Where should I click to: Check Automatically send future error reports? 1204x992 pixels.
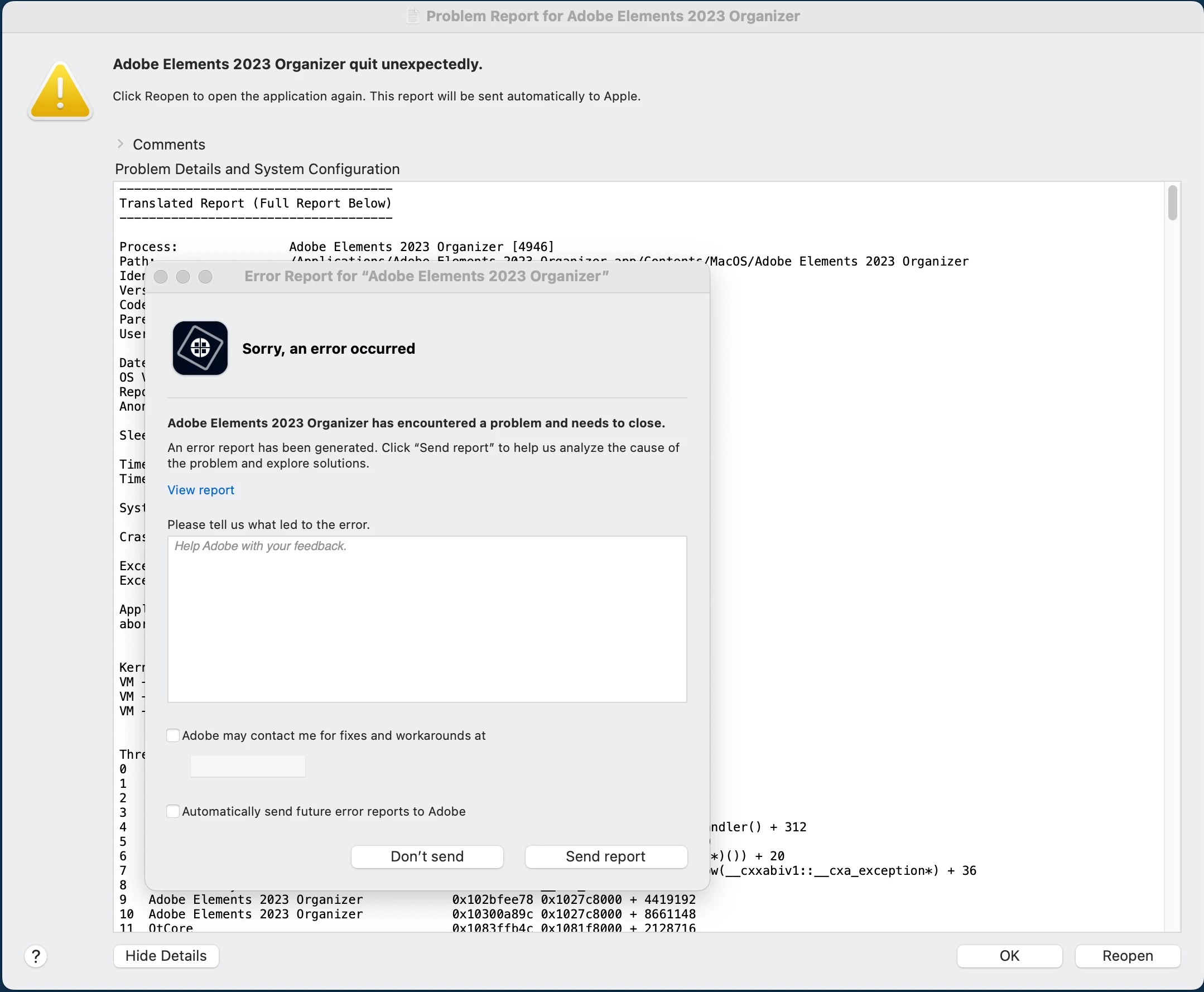click(x=173, y=811)
